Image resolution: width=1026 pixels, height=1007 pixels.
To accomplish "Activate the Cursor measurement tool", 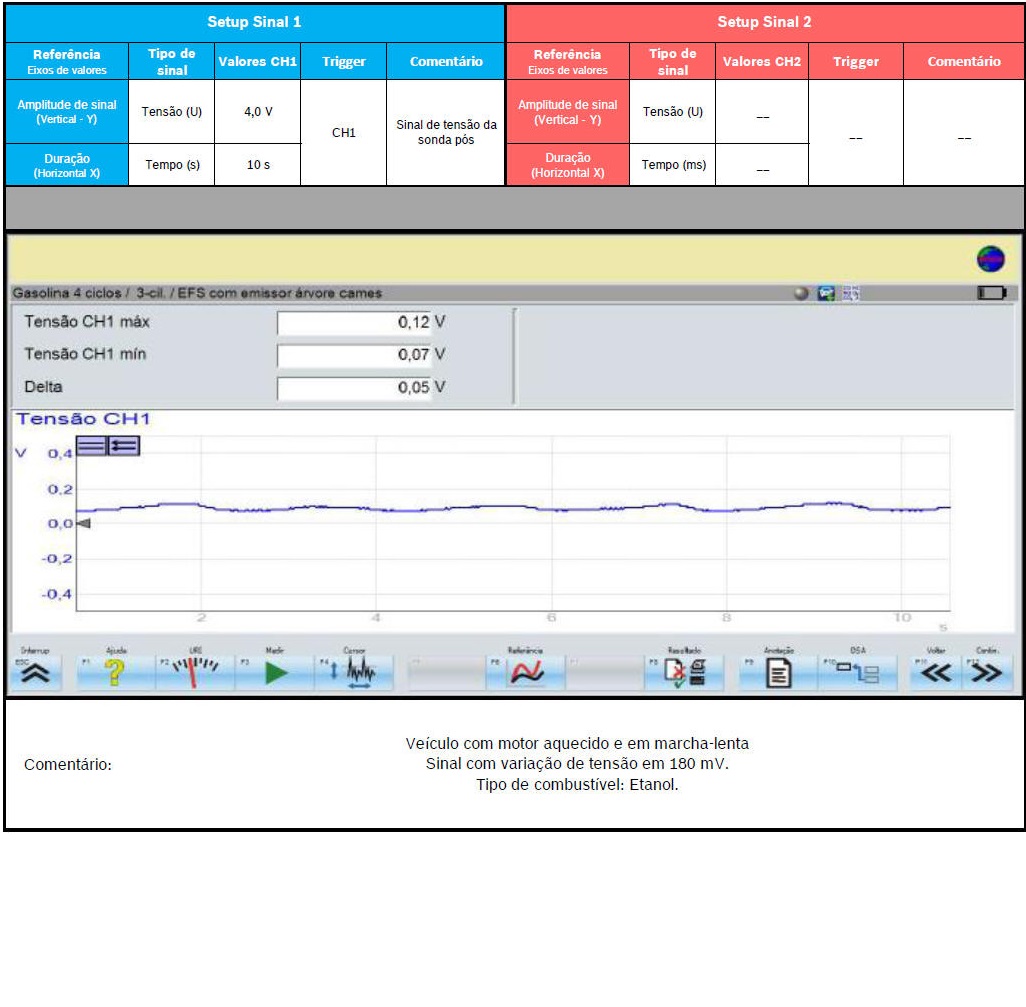I will pyautogui.click(x=355, y=674).
